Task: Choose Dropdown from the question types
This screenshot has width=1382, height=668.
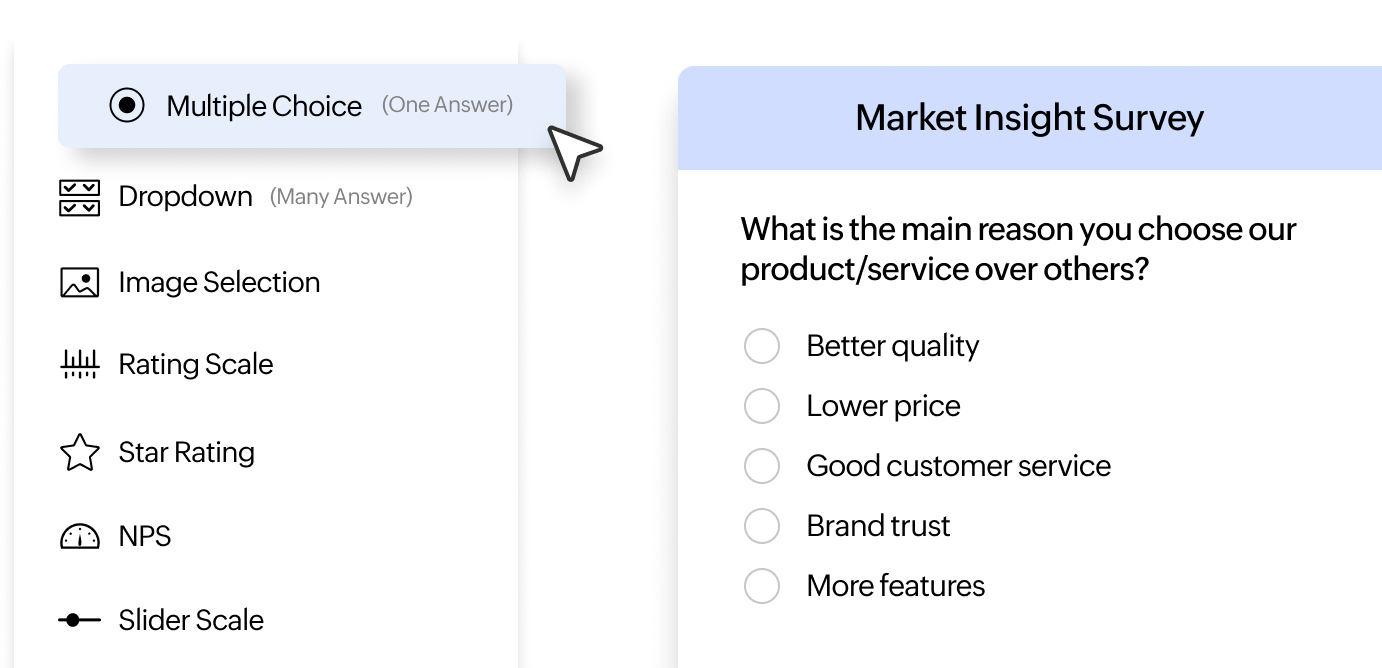Action: [185, 196]
